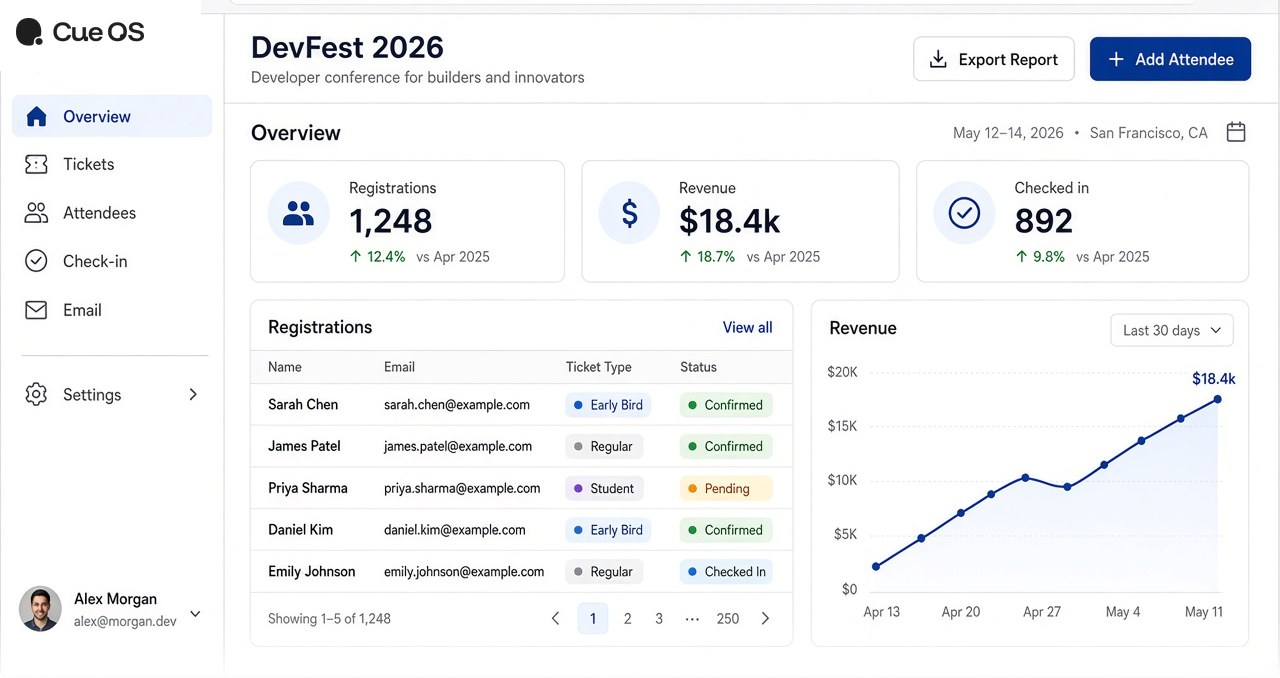Click the chart data point dip near Apr 27
Screen dimensions: 1280x678
[x=1067, y=487]
